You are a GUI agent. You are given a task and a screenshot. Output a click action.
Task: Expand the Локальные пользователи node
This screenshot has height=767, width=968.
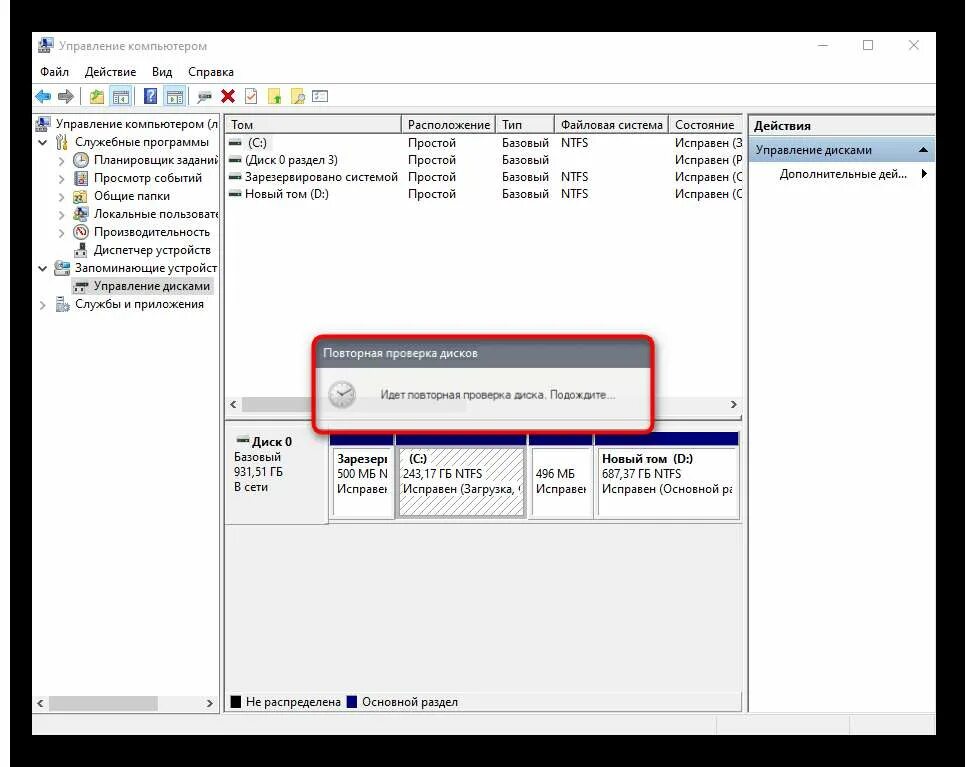pyautogui.click(x=61, y=214)
